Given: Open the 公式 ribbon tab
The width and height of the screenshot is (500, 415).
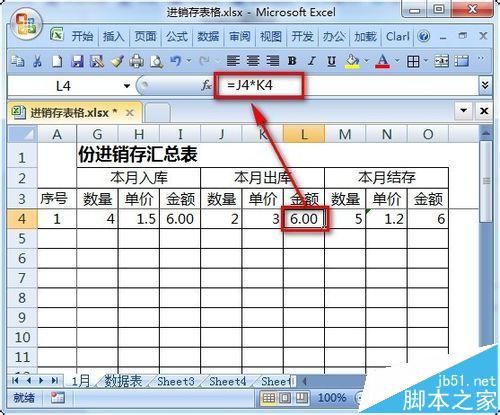Looking at the screenshot, I should click(x=177, y=36).
